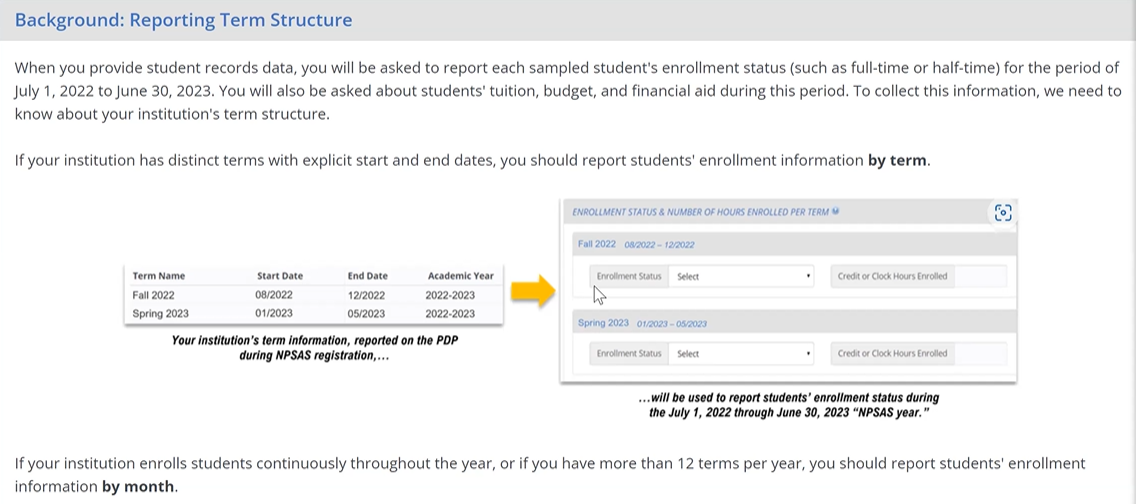Viewport: 1136px width, 504px height.
Task: Click the bold 'by month' text
Action: coord(139,487)
